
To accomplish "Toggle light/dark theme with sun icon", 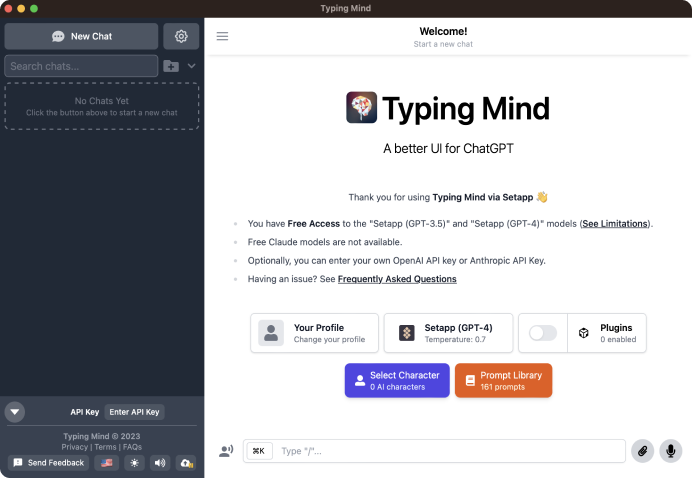I will point(133,463).
